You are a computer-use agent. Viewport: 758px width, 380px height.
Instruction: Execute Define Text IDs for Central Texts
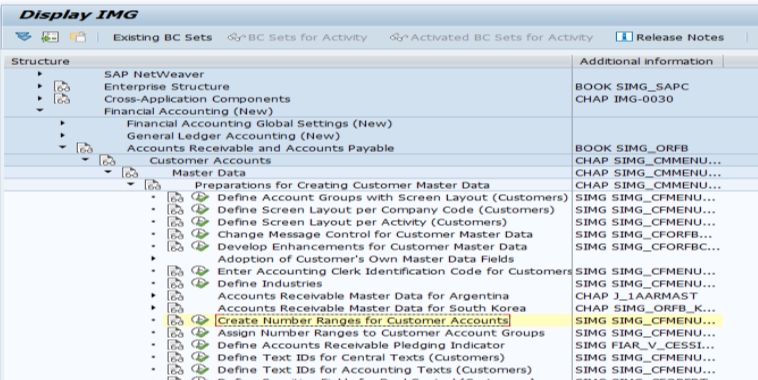(200, 357)
